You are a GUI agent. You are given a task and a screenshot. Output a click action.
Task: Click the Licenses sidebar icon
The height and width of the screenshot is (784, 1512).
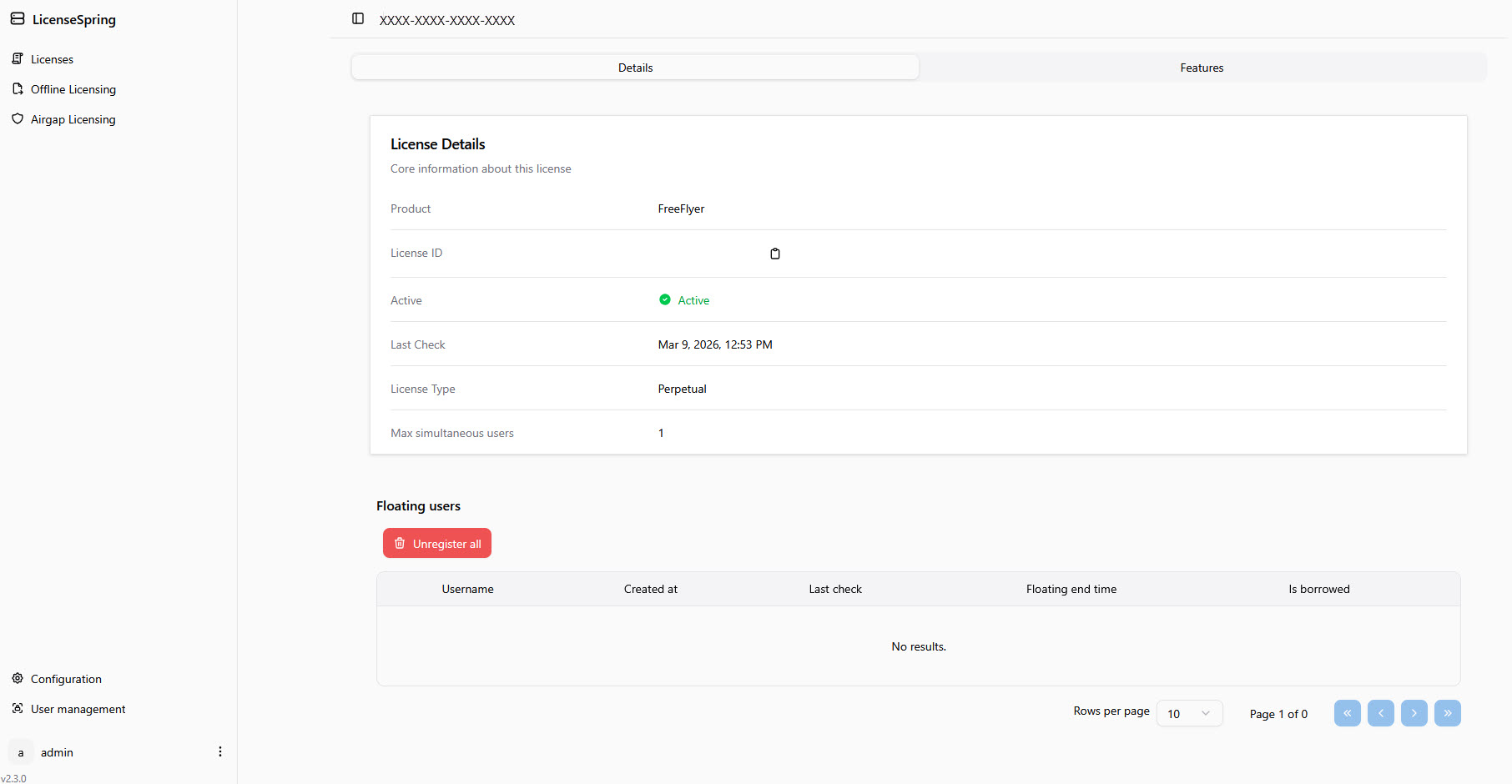pos(18,58)
